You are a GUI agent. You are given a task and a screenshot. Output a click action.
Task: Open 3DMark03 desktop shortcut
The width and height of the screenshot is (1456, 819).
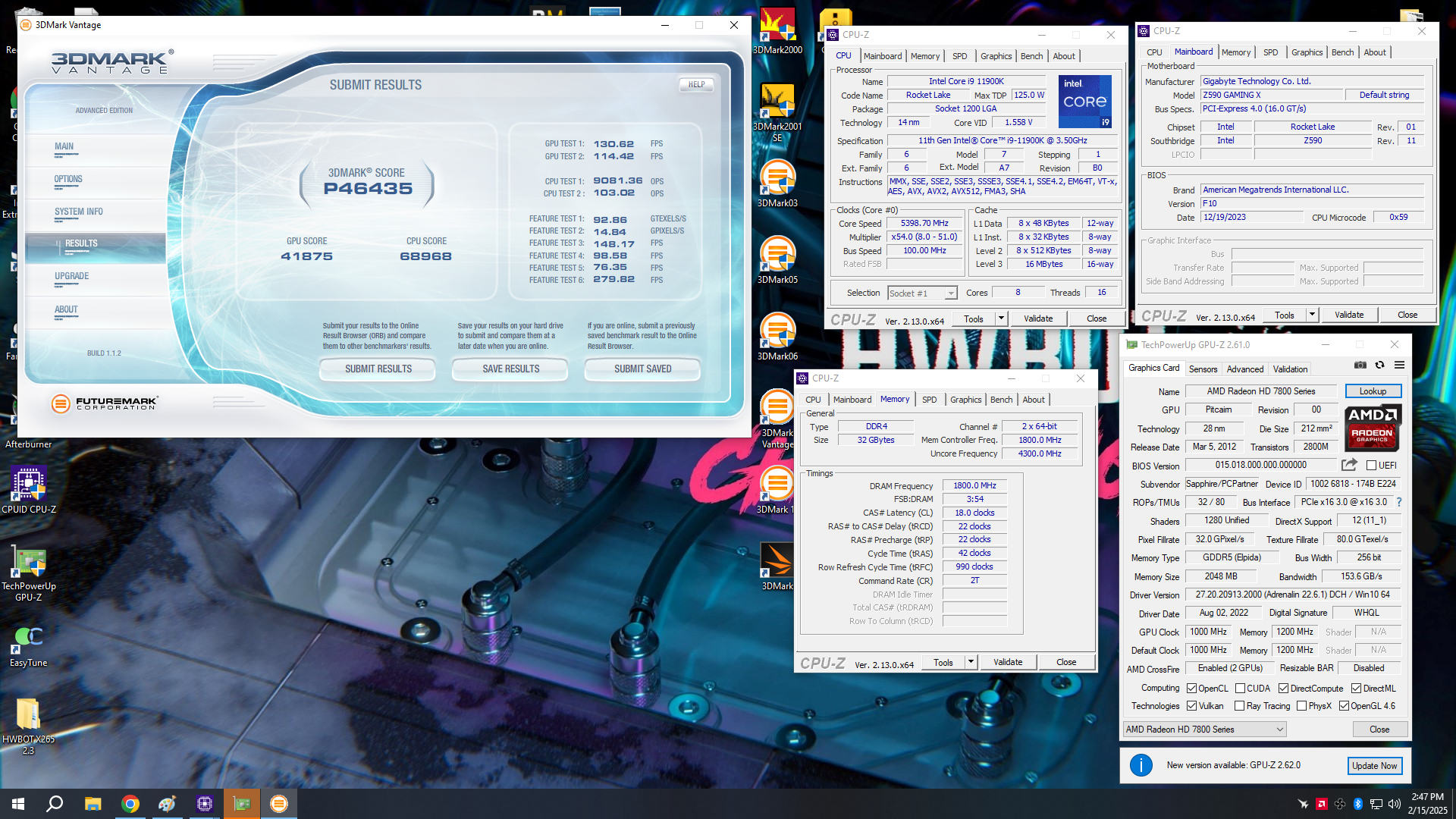(x=777, y=184)
